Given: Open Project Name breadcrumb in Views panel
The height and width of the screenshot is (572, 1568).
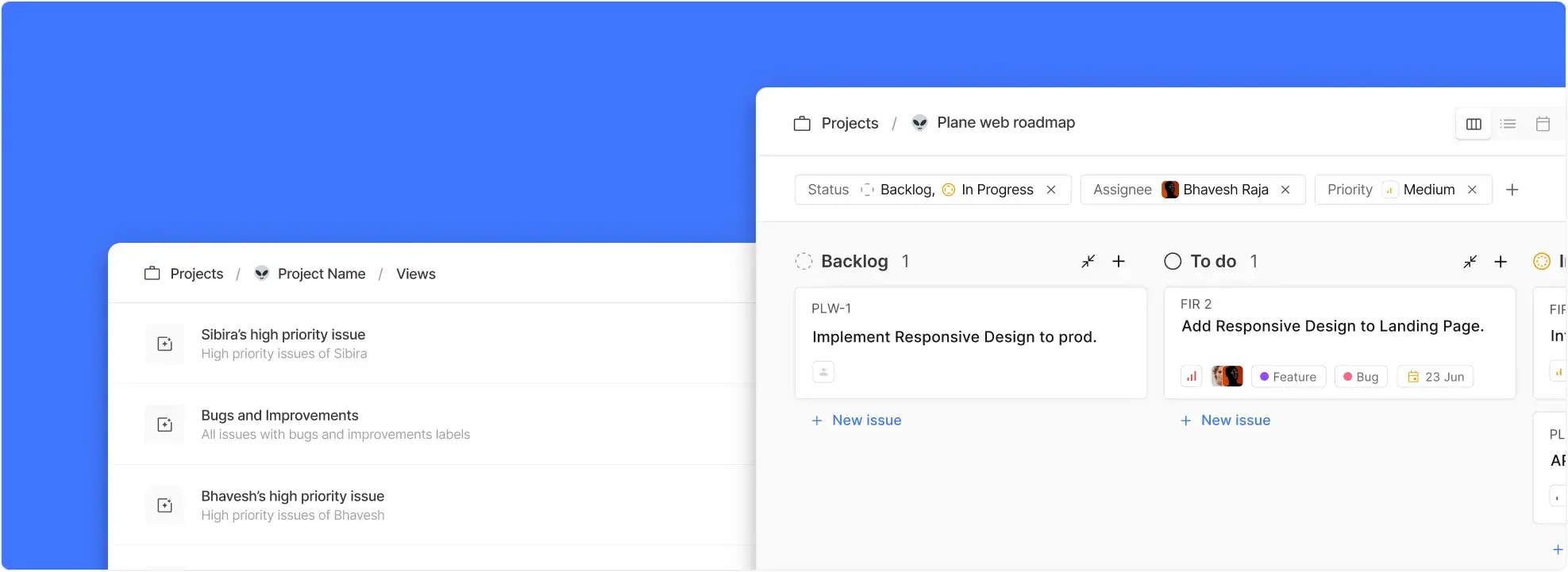Looking at the screenshot, I should (x=321, y=274).
